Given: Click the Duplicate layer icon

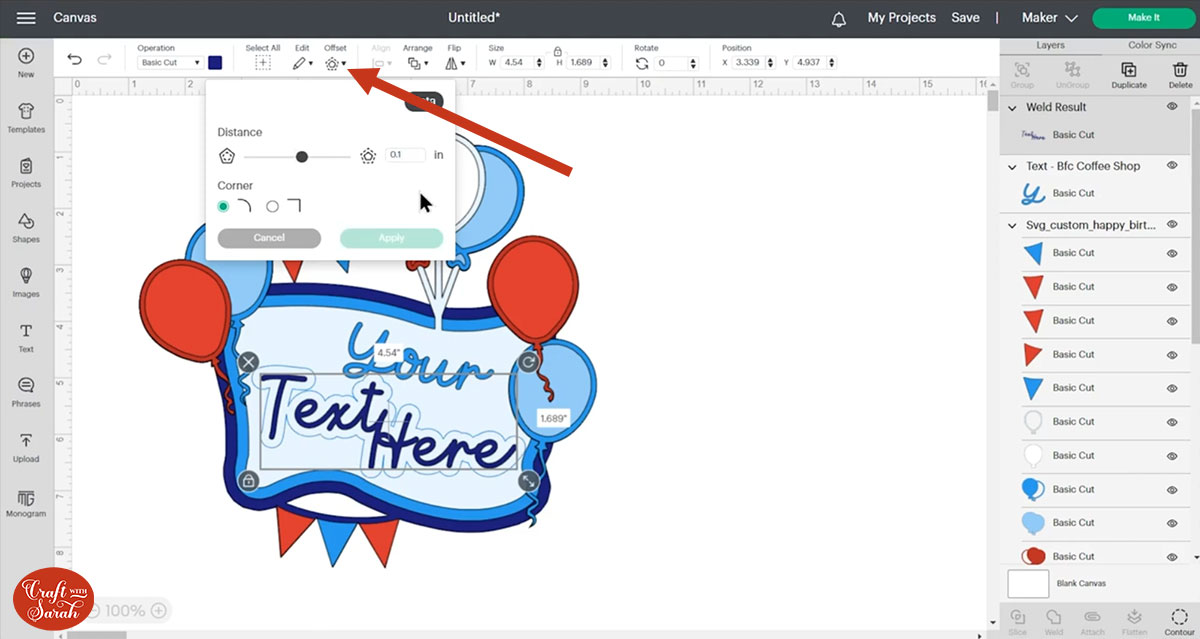Looking at the screenshot, I should point(1129,72).
